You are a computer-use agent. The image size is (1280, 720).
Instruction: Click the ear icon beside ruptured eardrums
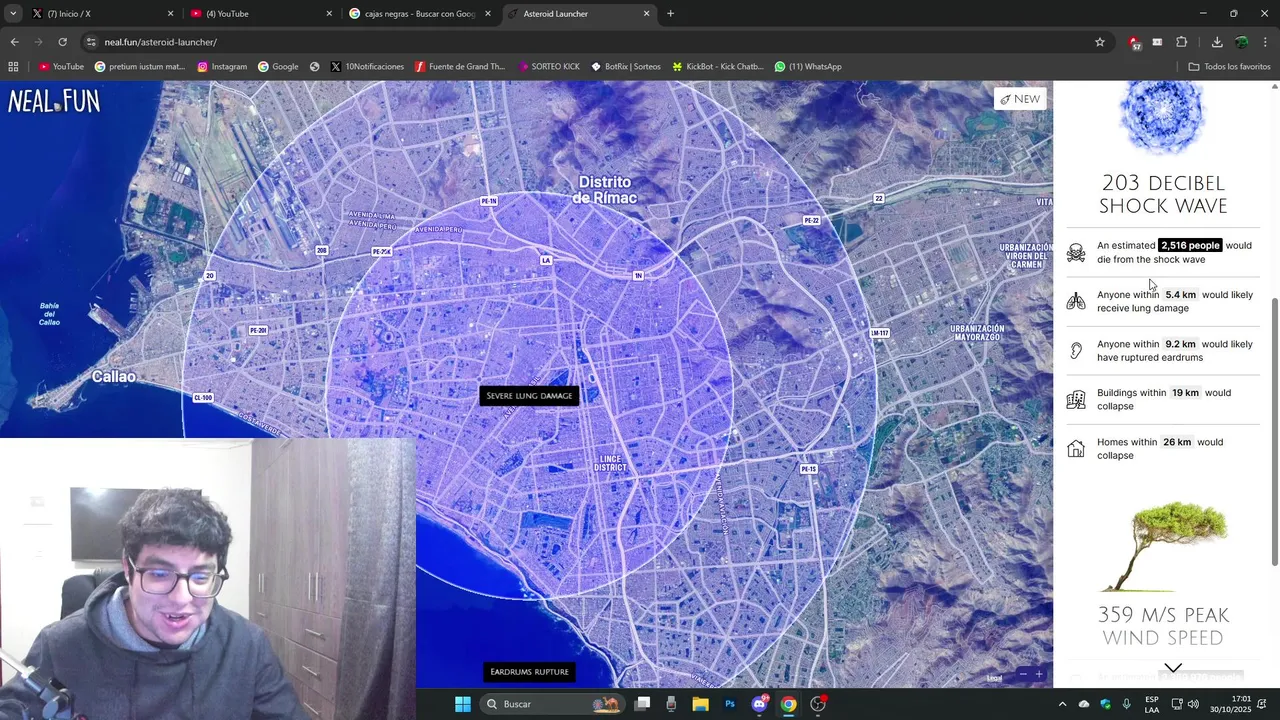pyautogui.click(x=1076, y=350)
